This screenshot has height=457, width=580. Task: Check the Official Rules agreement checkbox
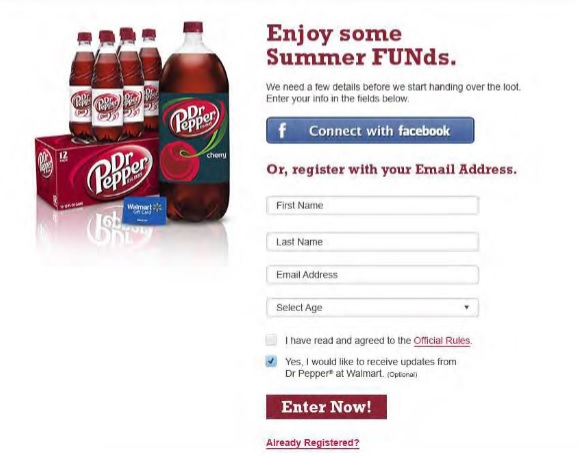pos(271,340)
